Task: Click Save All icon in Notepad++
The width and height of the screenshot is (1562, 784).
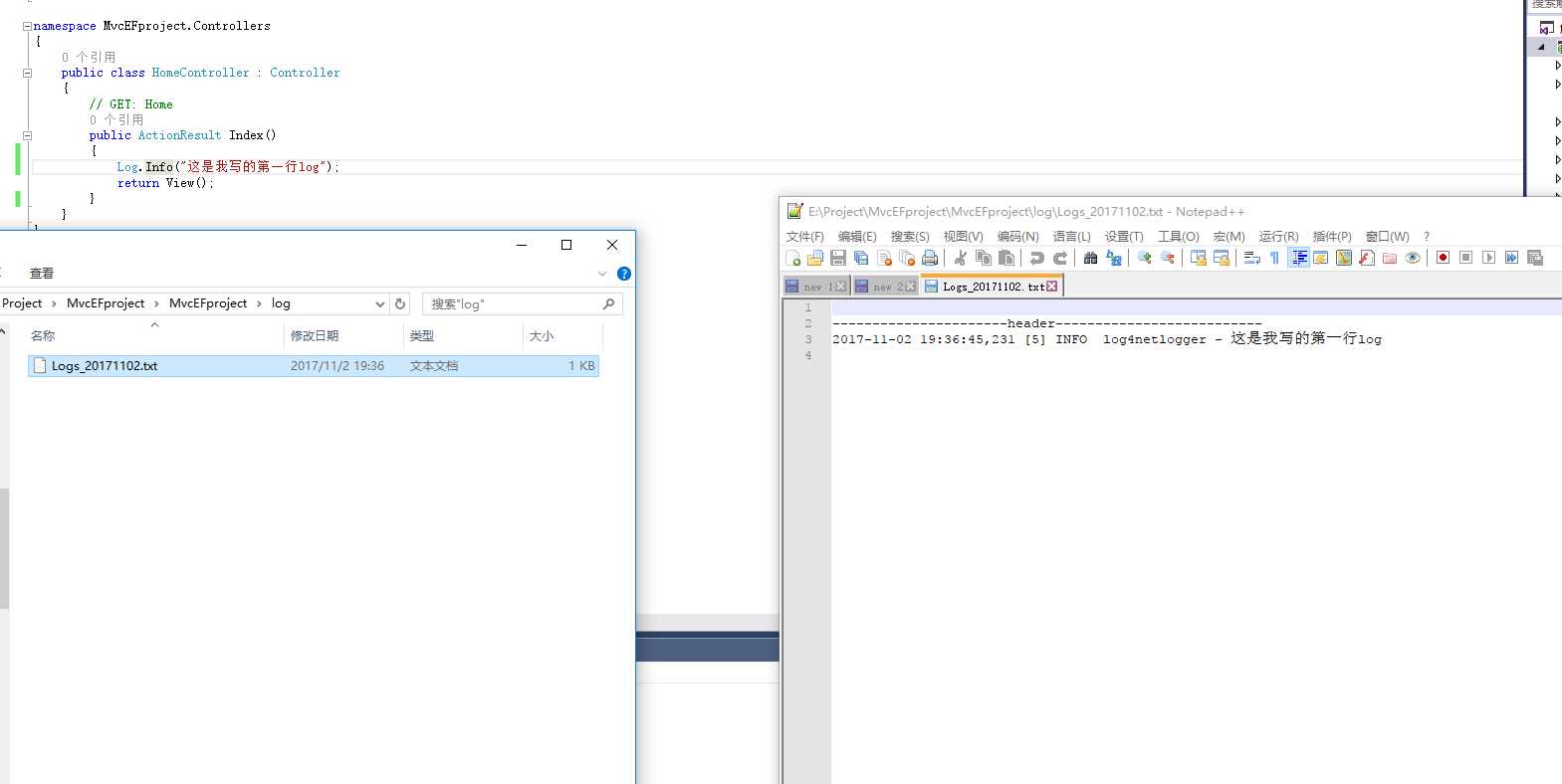Action: [x=861, y=258]
